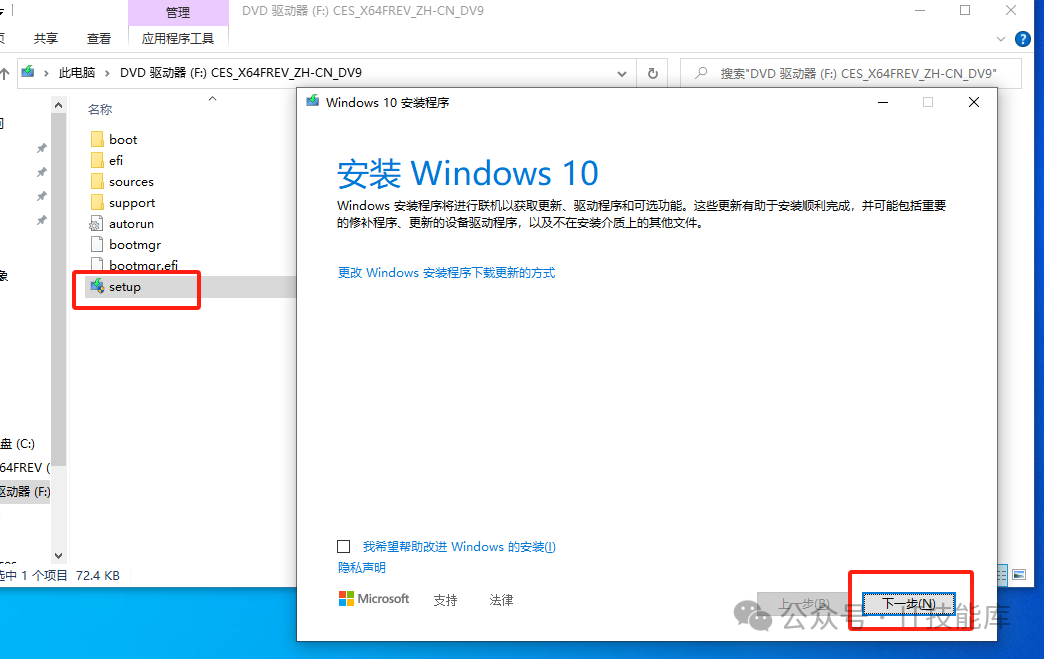Select the setup application icon

[x=97, y=287]
